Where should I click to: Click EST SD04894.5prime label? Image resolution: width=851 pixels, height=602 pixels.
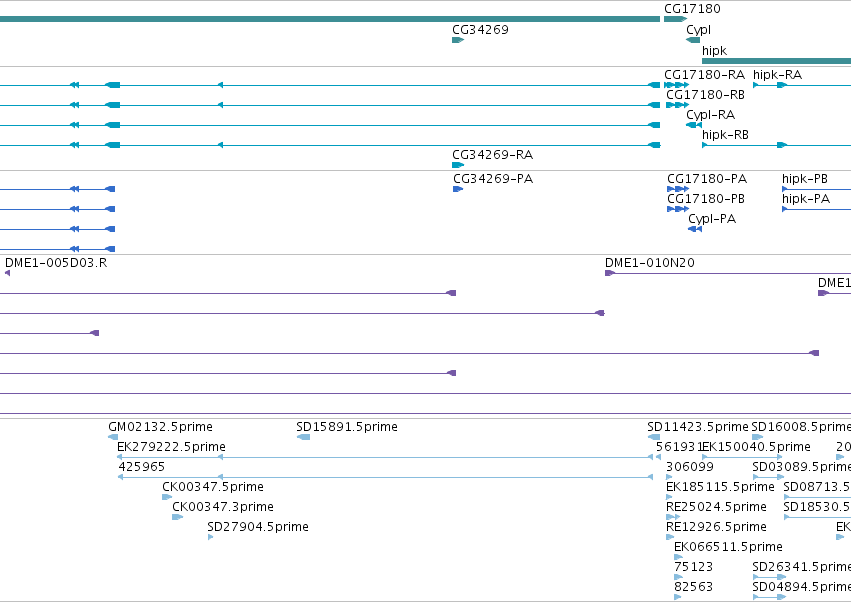click(x=802, y=588)
